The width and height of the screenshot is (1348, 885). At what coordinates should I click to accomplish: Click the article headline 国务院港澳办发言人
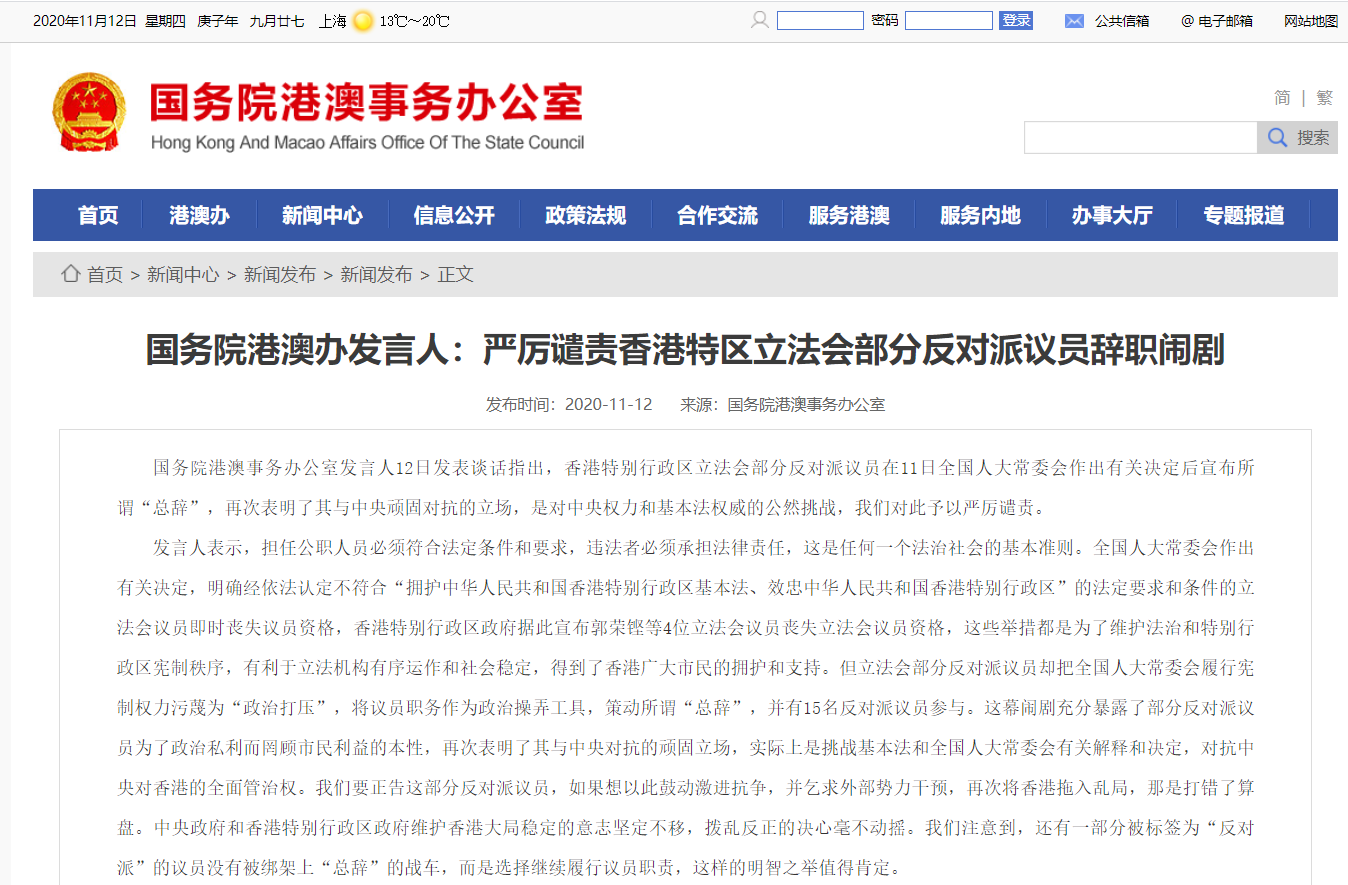[x=685, y=351]
